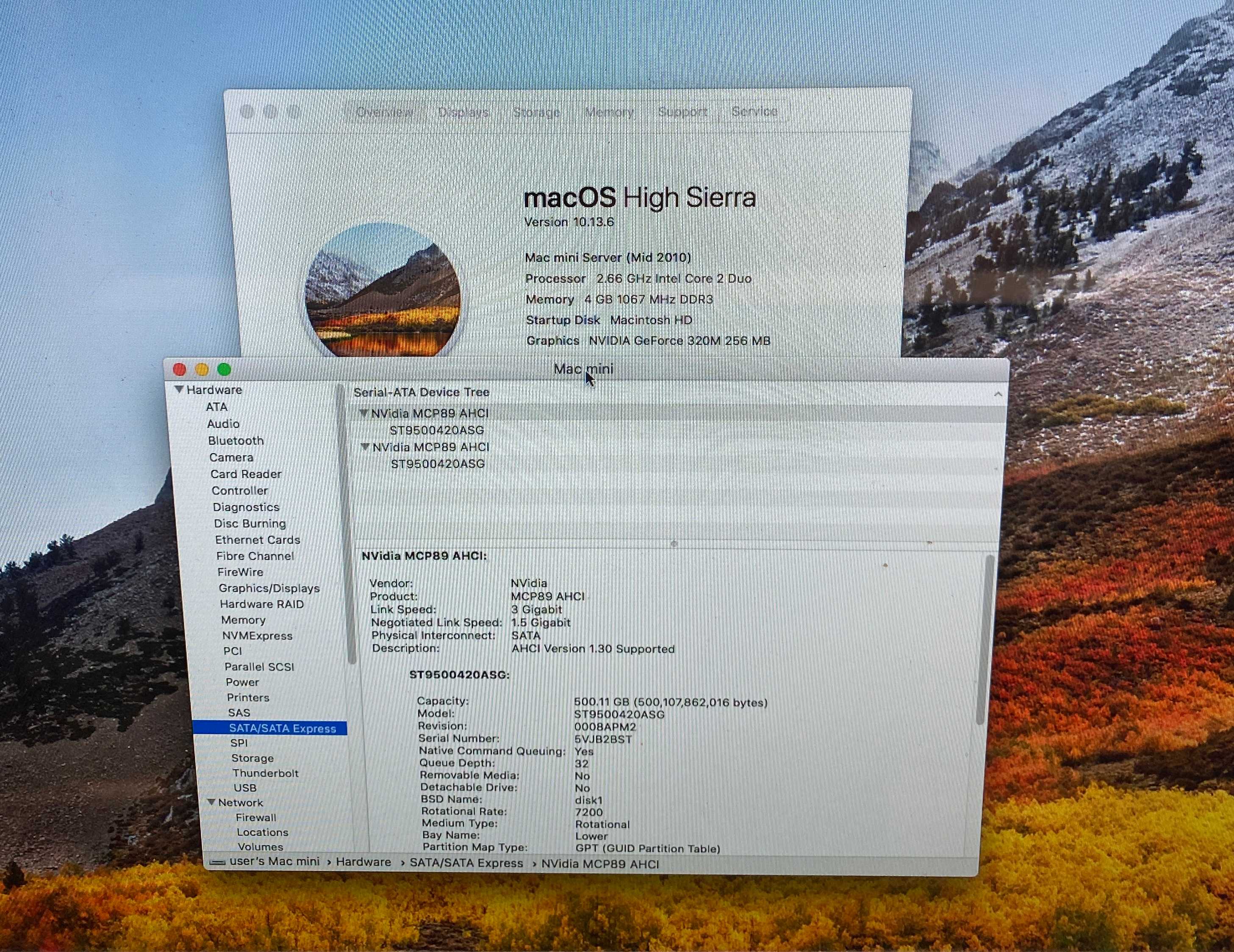The width and height of the screenshot is (1234, 952).
Task: Select Camera in the sidebar
Action: coord(231,457)
